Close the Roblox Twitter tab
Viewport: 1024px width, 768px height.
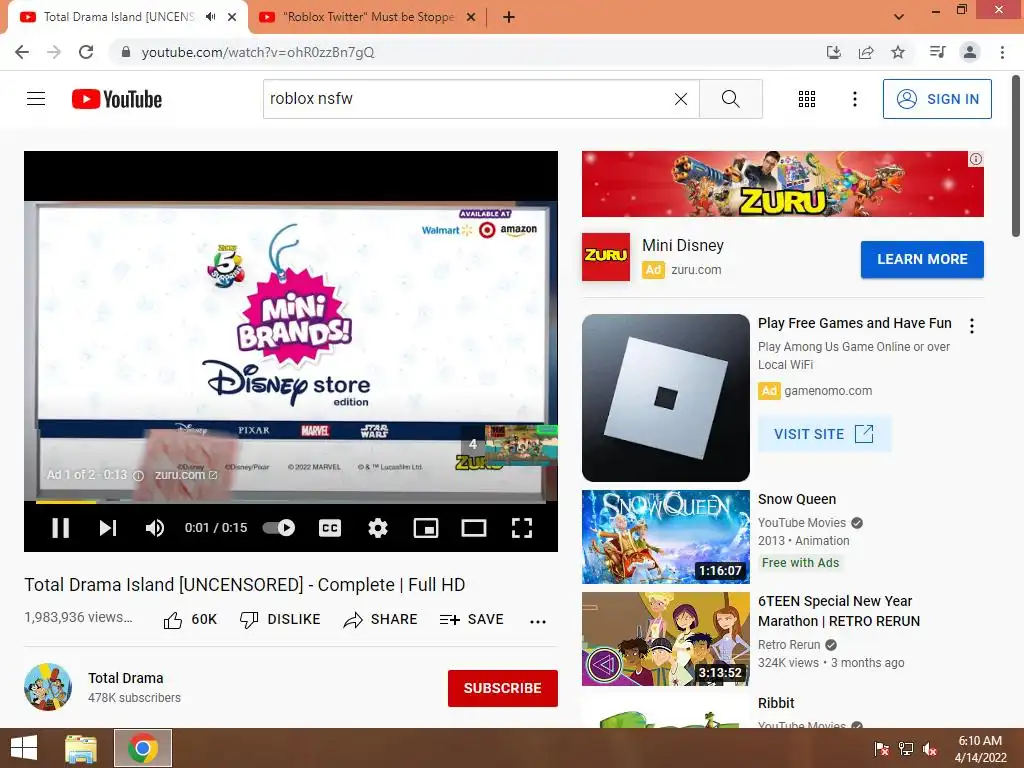click(470, 17)
